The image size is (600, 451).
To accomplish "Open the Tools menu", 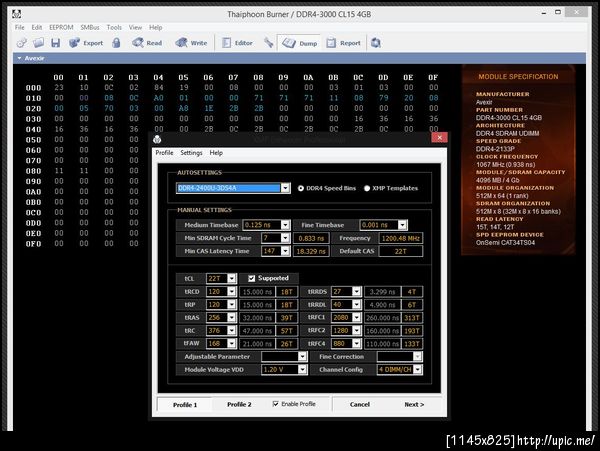I will pyautogui.click(x=114, y=28).
